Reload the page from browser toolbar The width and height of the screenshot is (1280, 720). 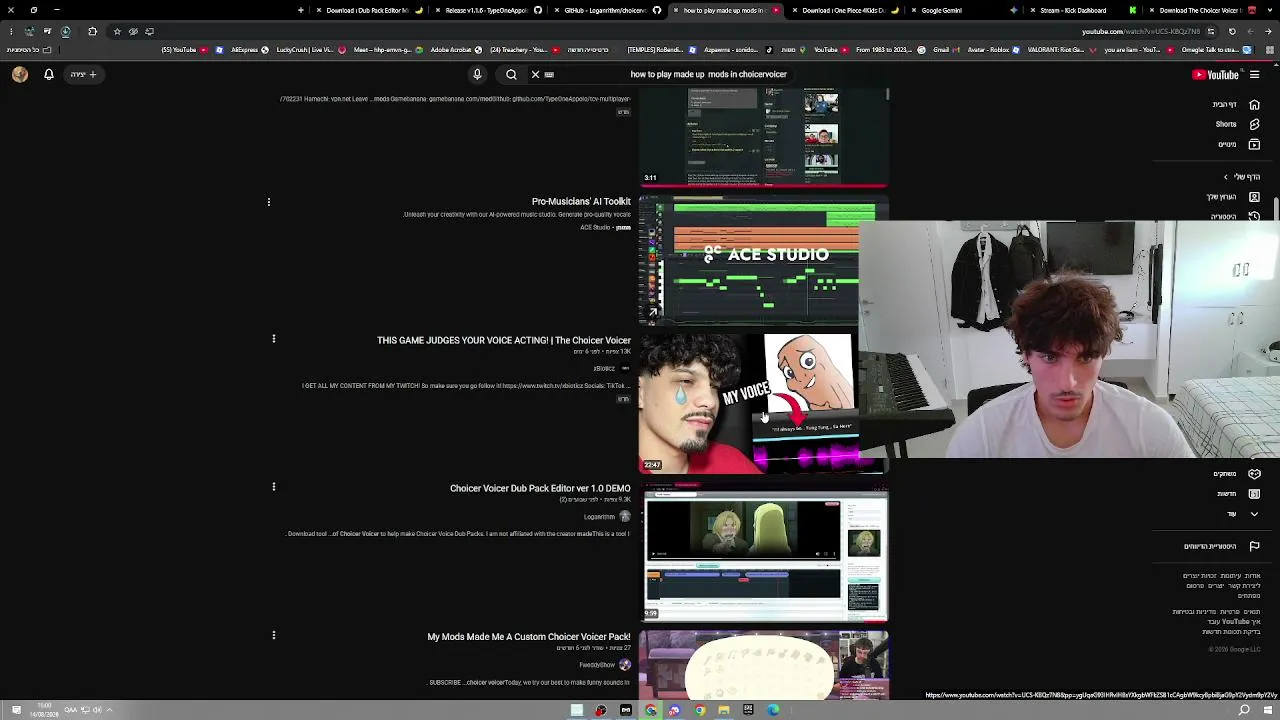1232,31
